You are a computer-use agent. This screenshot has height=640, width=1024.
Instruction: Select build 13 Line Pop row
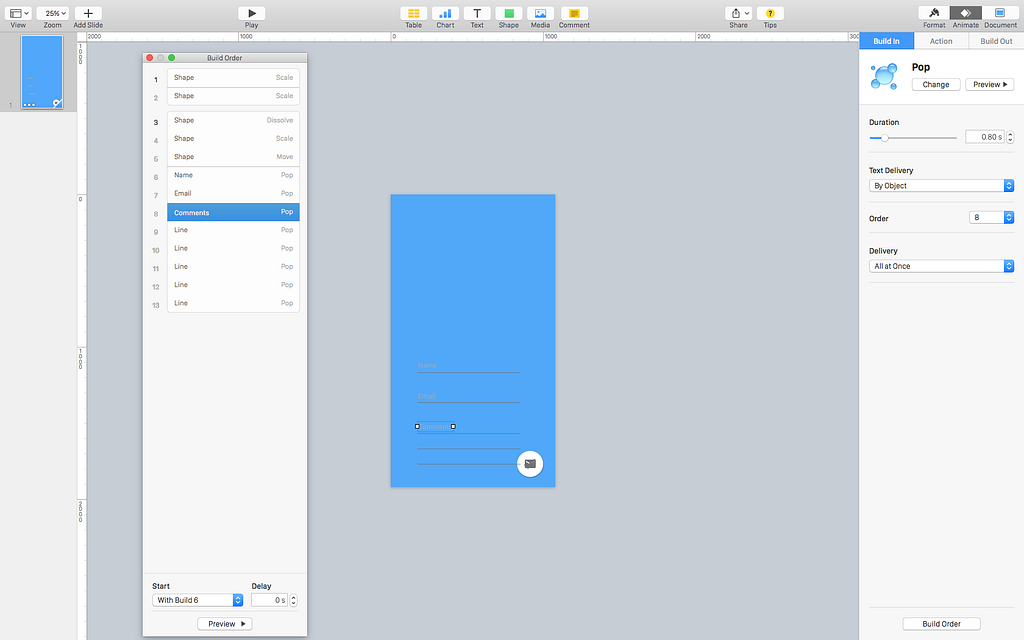tap(233, 303)
